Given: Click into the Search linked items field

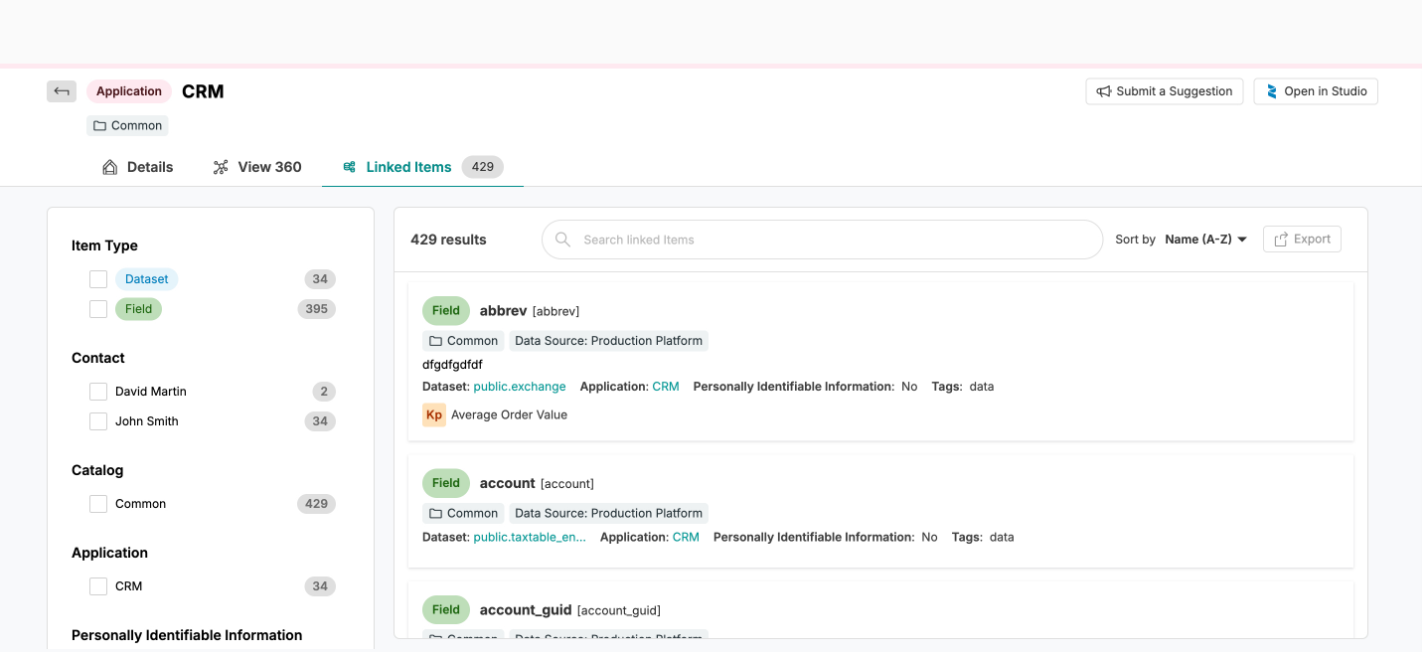Looking at the screenshot, I should click(830, 240).
